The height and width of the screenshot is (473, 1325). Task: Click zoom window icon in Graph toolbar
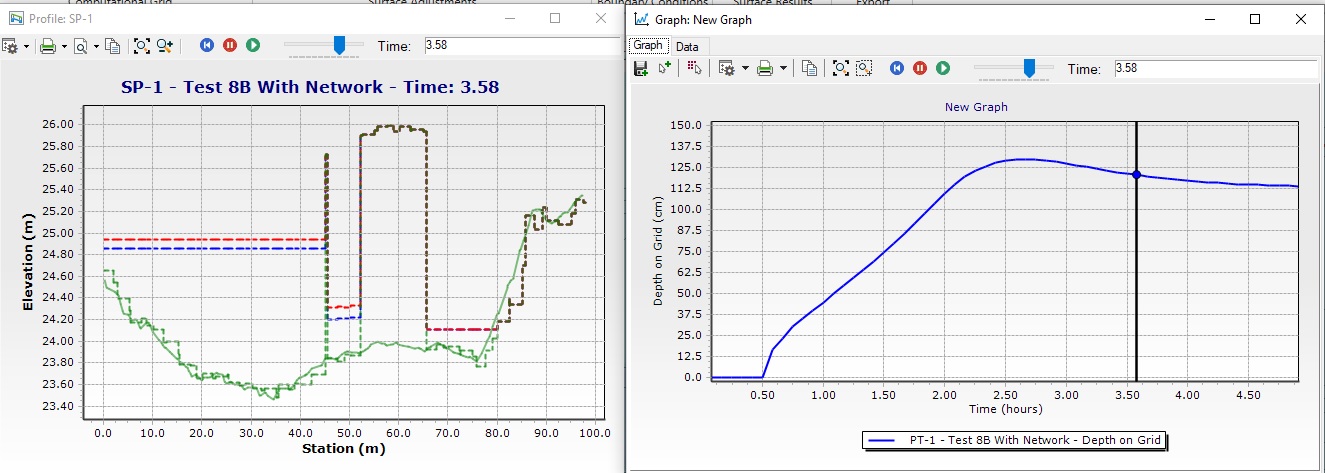[x=865, y=68]
